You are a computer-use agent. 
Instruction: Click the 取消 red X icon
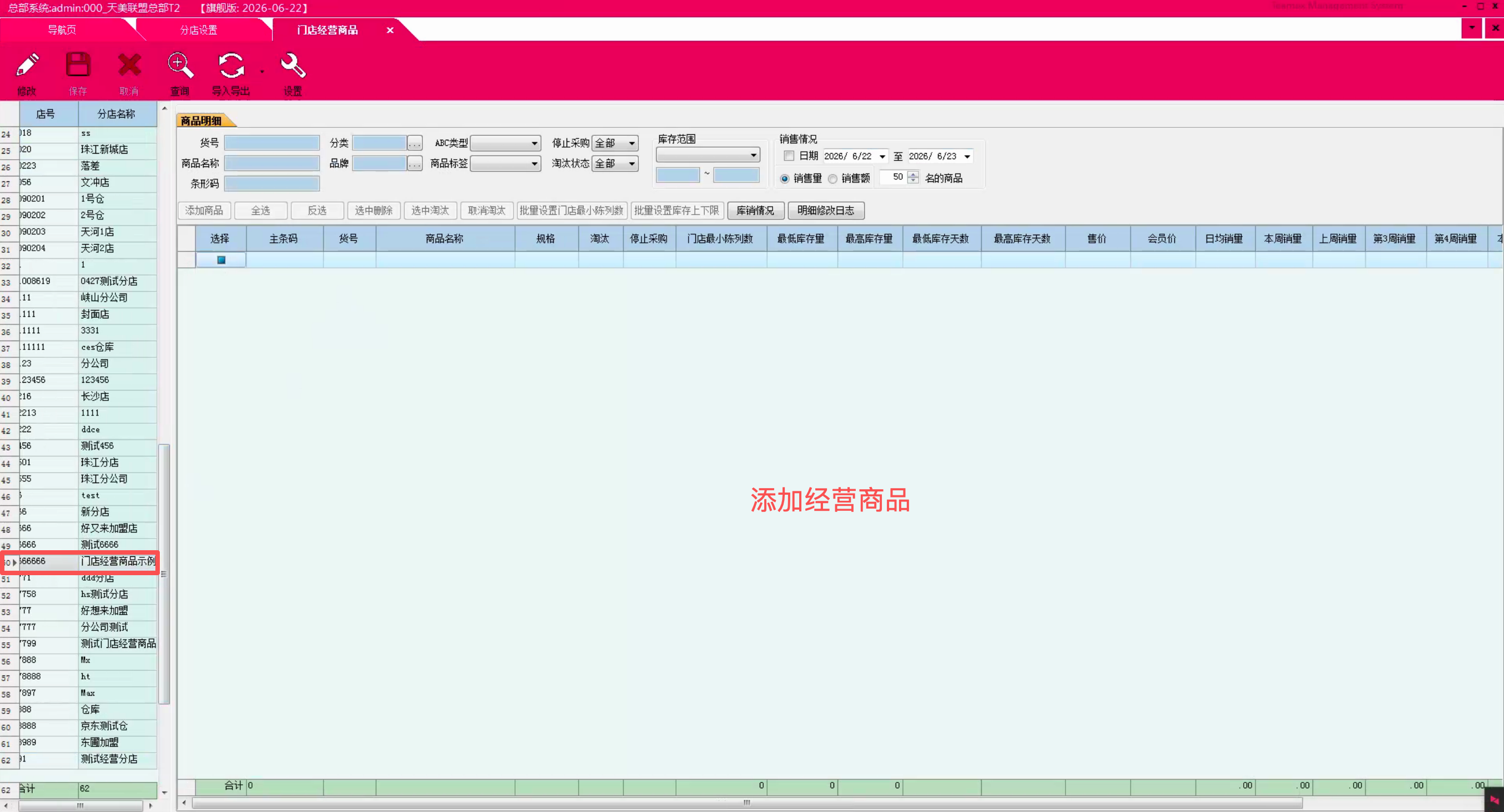(129, 65)
